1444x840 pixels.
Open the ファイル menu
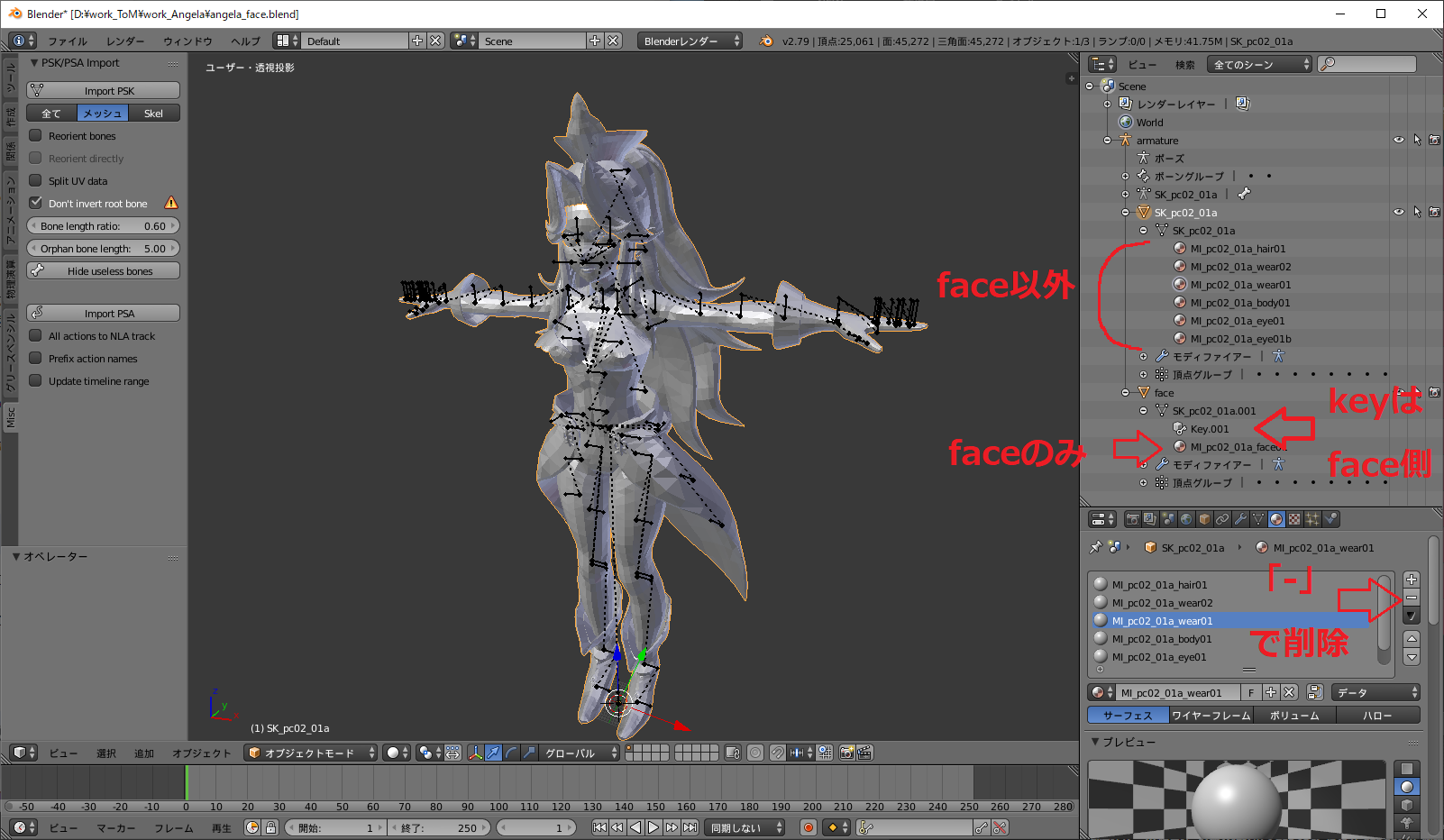tap(67, 41)
